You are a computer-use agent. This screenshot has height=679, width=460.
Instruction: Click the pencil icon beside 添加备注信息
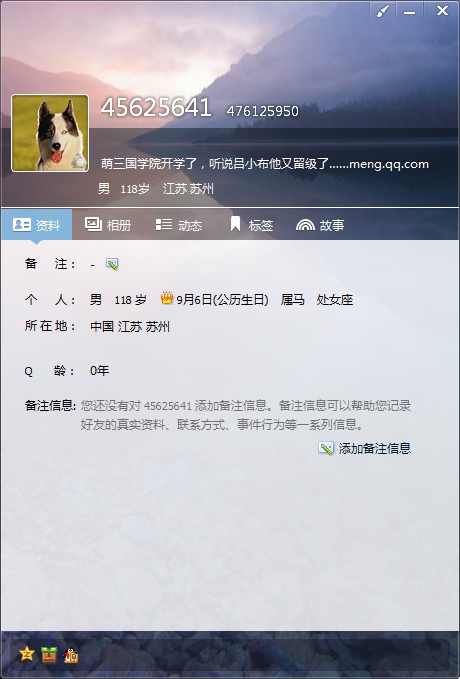point(326,448)
